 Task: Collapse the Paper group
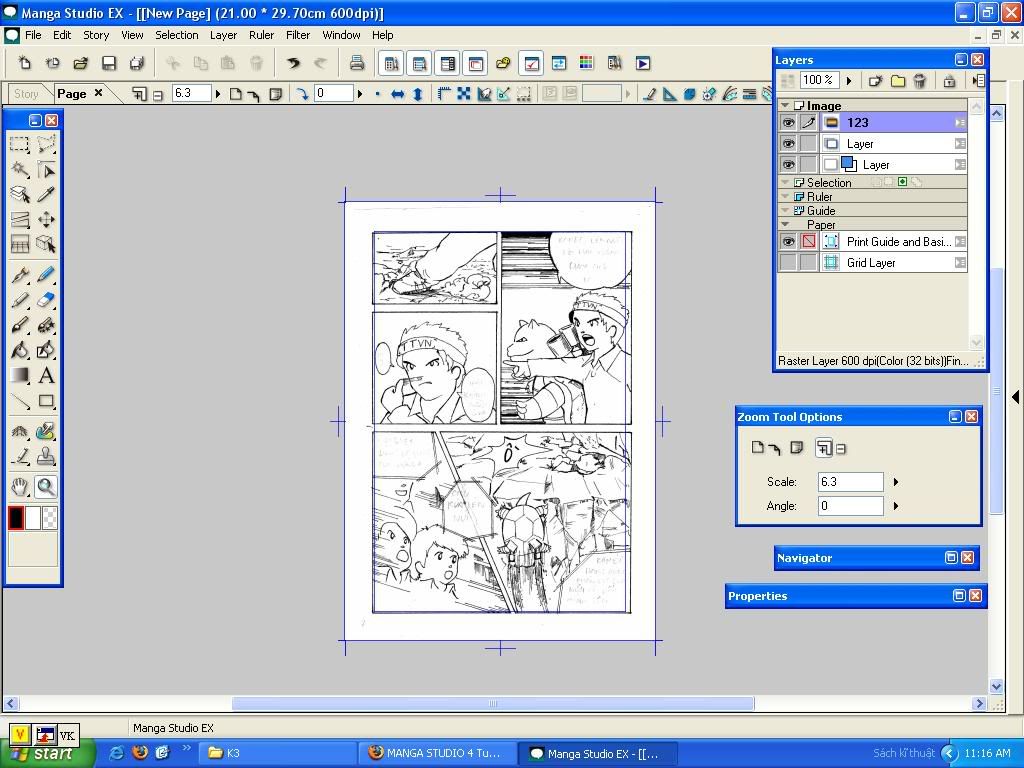click(785, 224)
